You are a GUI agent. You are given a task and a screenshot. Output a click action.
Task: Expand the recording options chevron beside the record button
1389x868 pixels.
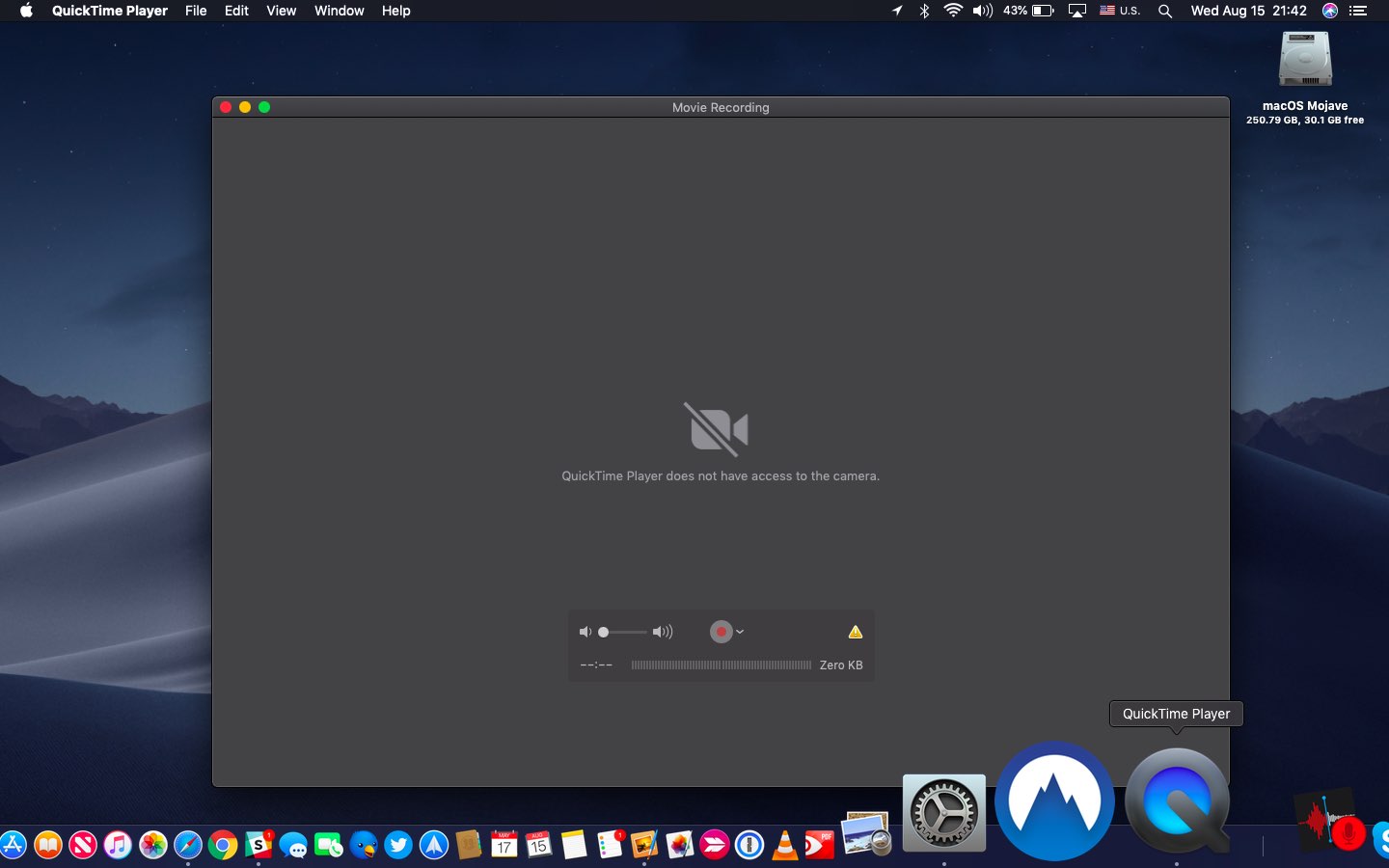pyautogui.click(x=739, y=632)
